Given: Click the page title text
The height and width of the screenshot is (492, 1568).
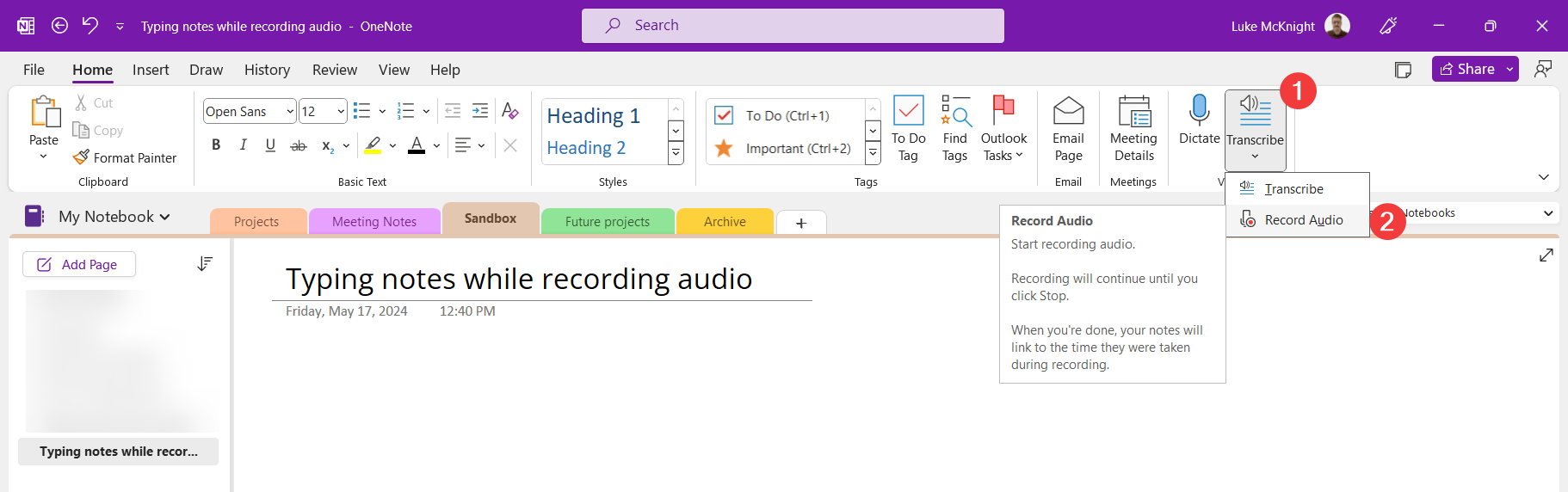Looking at the screenshot, I should [519, 279].
